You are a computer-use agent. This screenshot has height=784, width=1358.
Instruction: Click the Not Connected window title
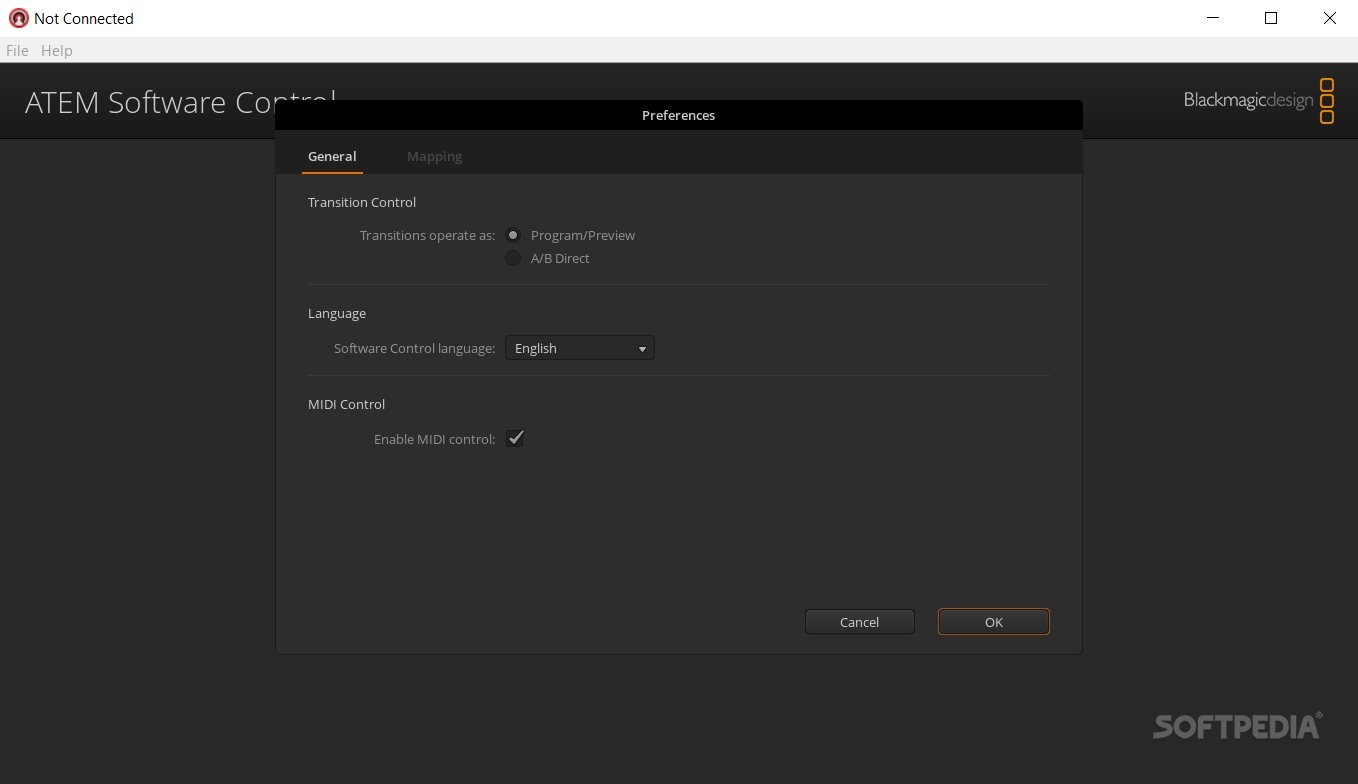84,18
